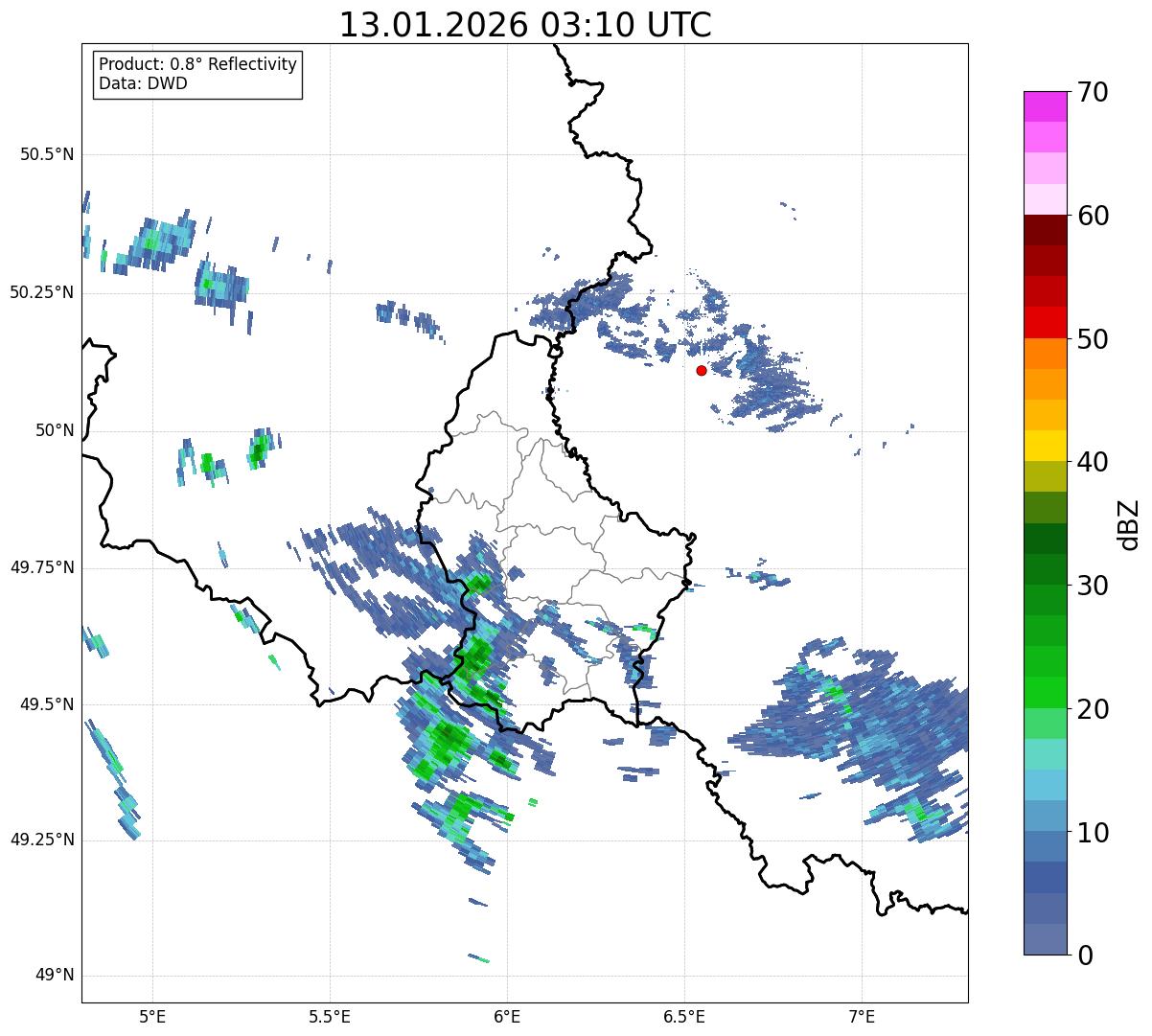This screenshot has height=1036, width=1152.
Task: Click the '50.5°N' latitude label
Action: pos(47,155)
